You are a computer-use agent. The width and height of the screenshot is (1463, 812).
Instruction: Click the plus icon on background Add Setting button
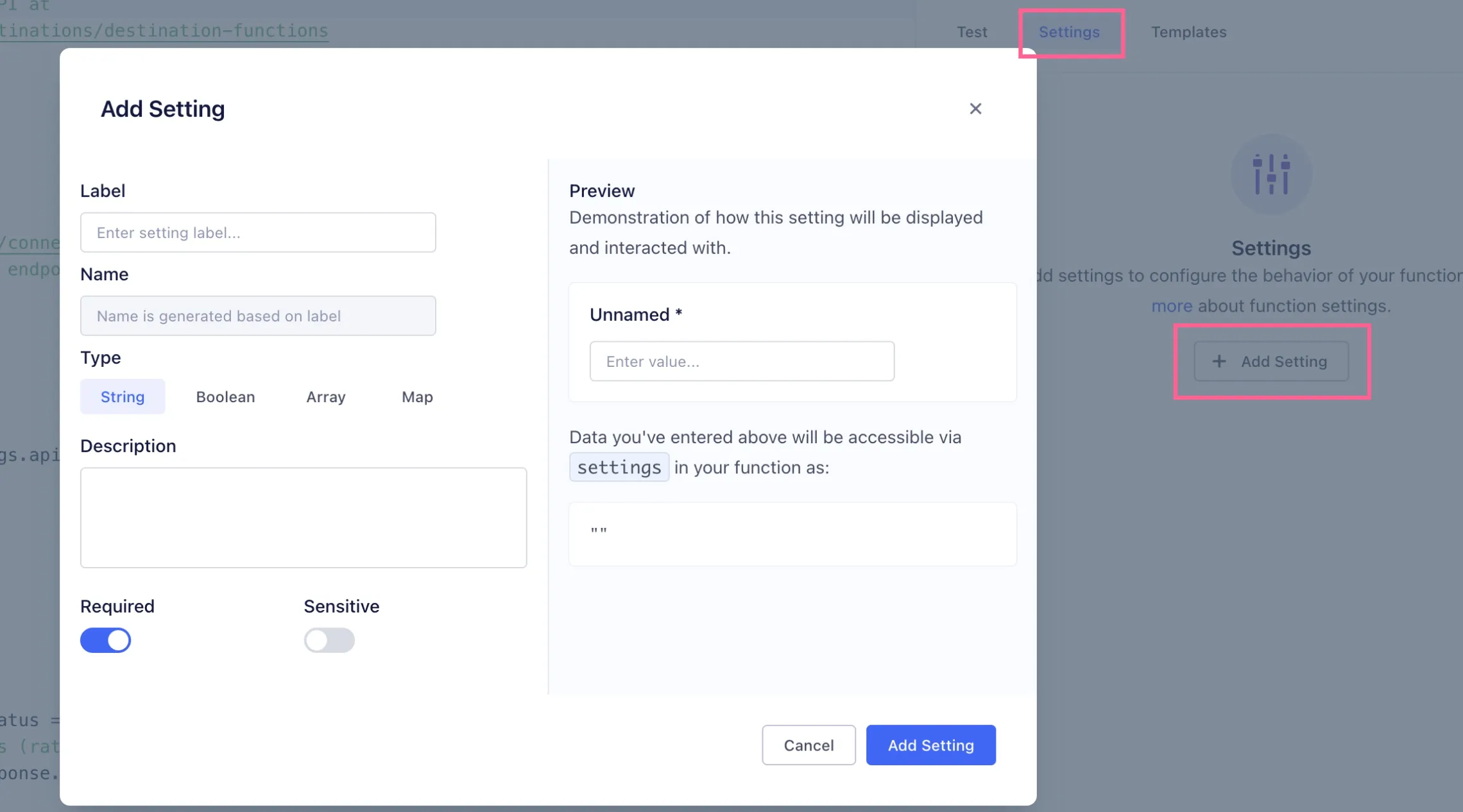(x=1219, y=361)
